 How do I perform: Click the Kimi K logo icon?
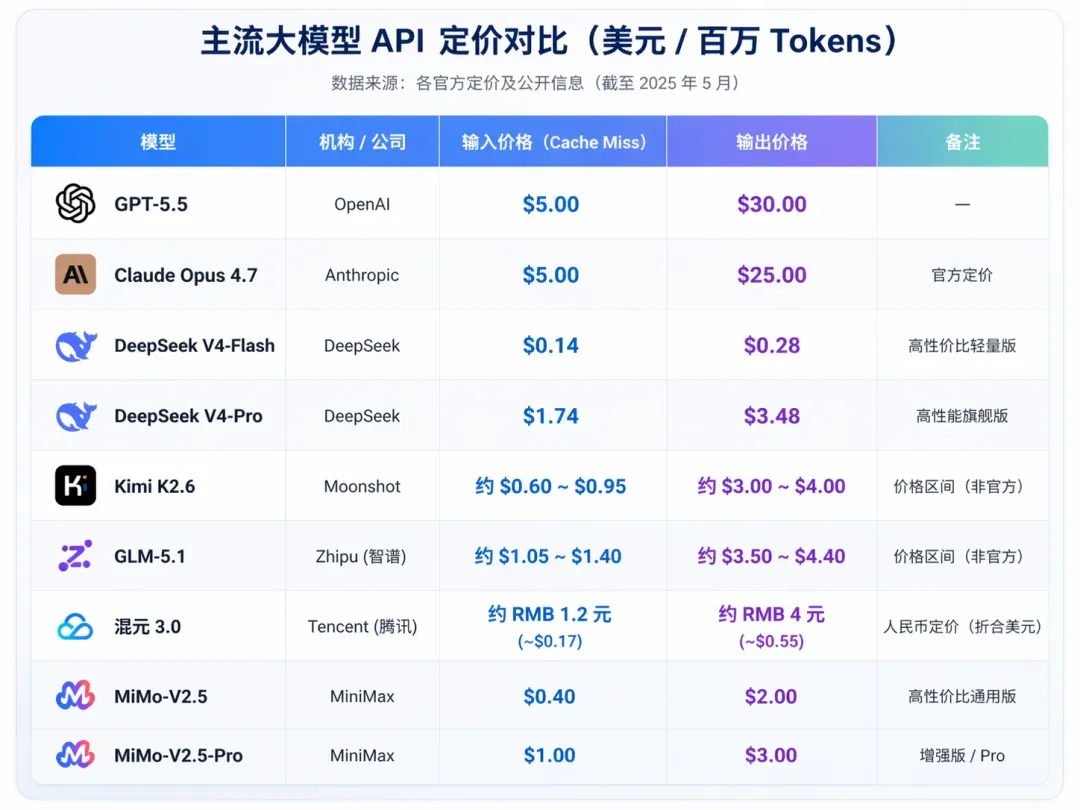(75, 486)
